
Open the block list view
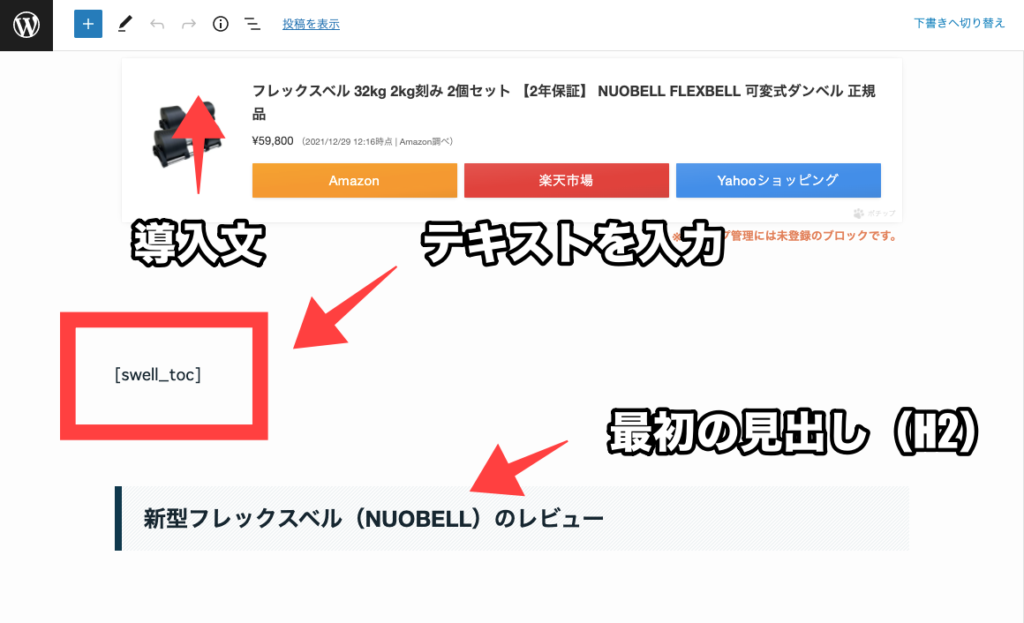coord(252,24)
